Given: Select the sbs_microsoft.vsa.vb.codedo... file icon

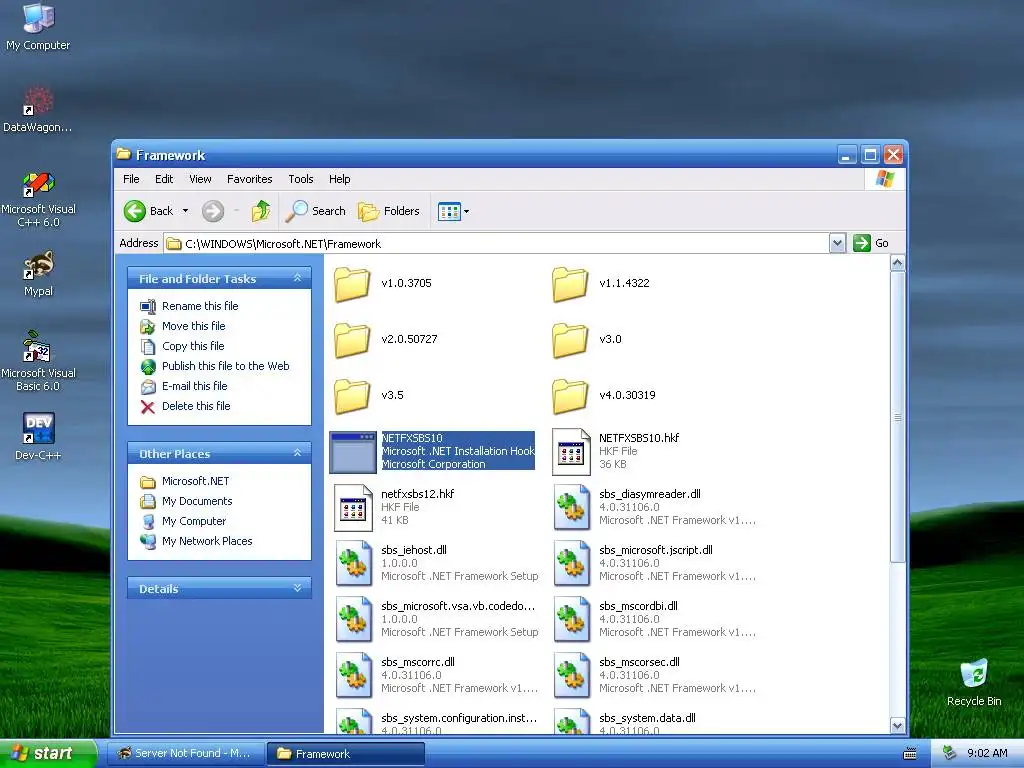Looking at the screenshot, I should pos(353,620).
